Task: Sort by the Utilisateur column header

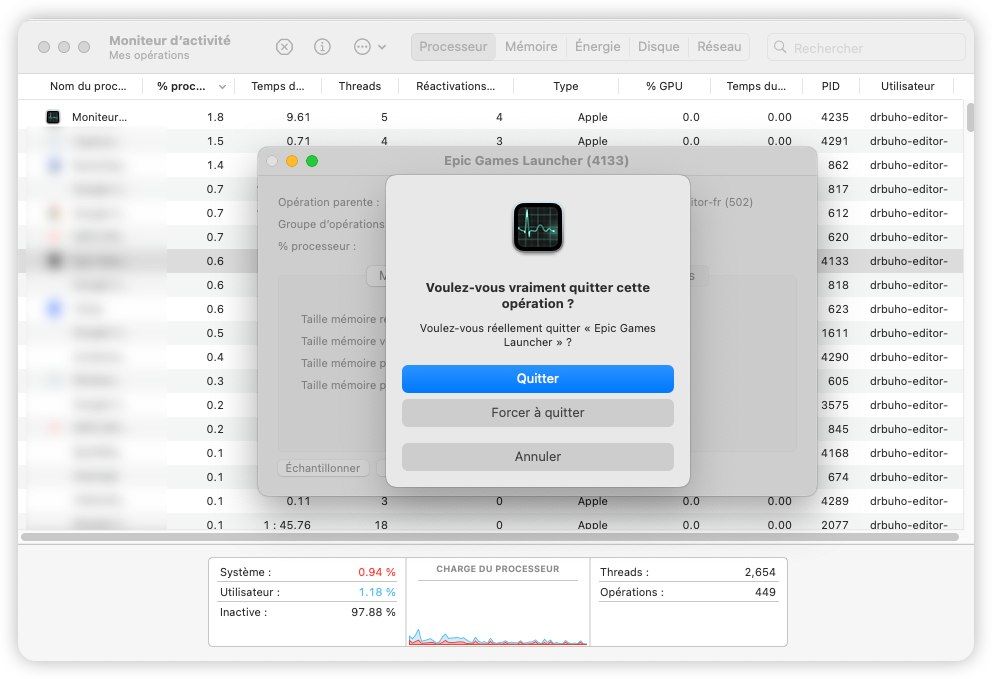Action: pos(907,86)
